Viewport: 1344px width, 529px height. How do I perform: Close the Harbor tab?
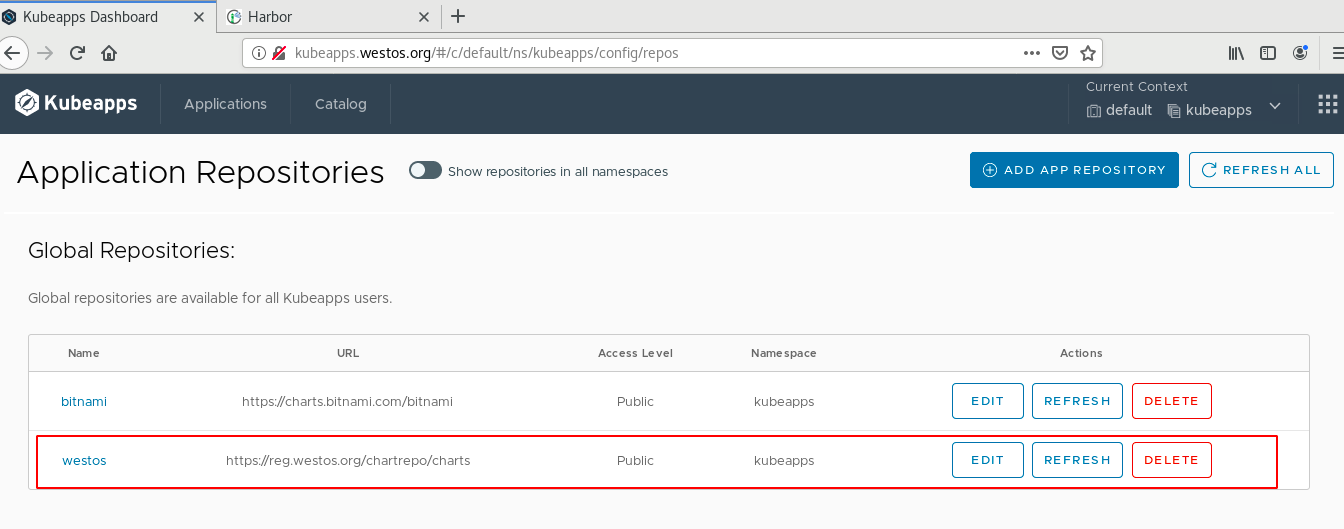point(424,17)
